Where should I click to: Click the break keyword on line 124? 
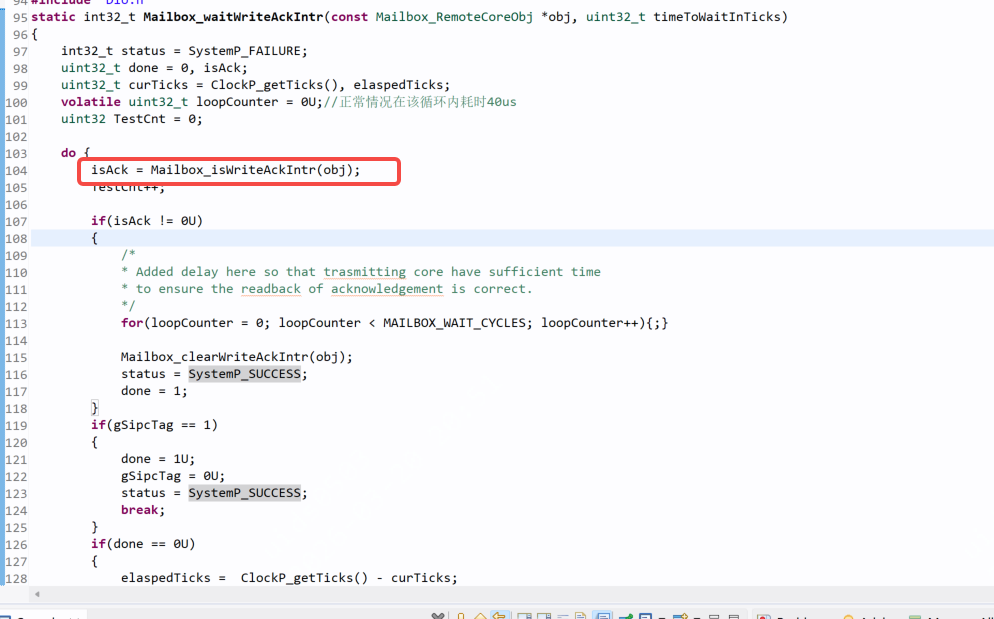[x=139, y=510]
